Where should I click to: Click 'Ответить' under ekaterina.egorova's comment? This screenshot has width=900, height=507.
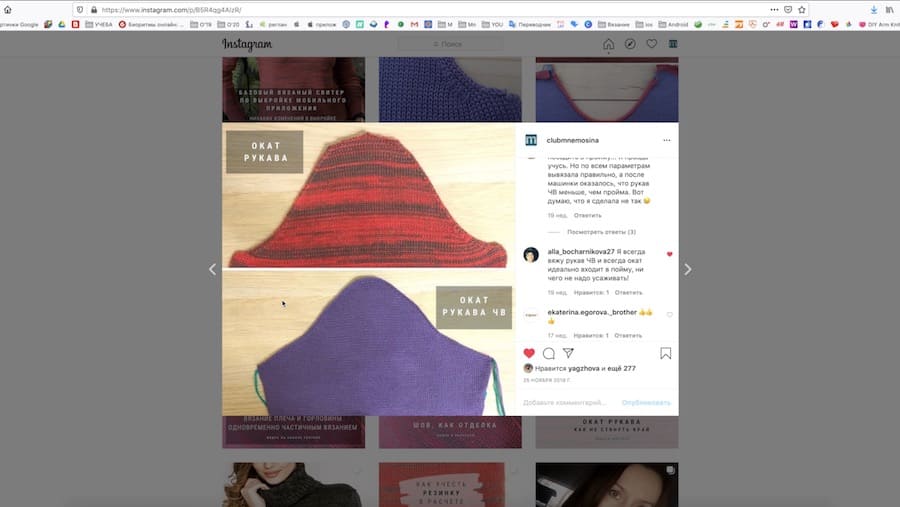pyautogui.click(x=628, y=335)
